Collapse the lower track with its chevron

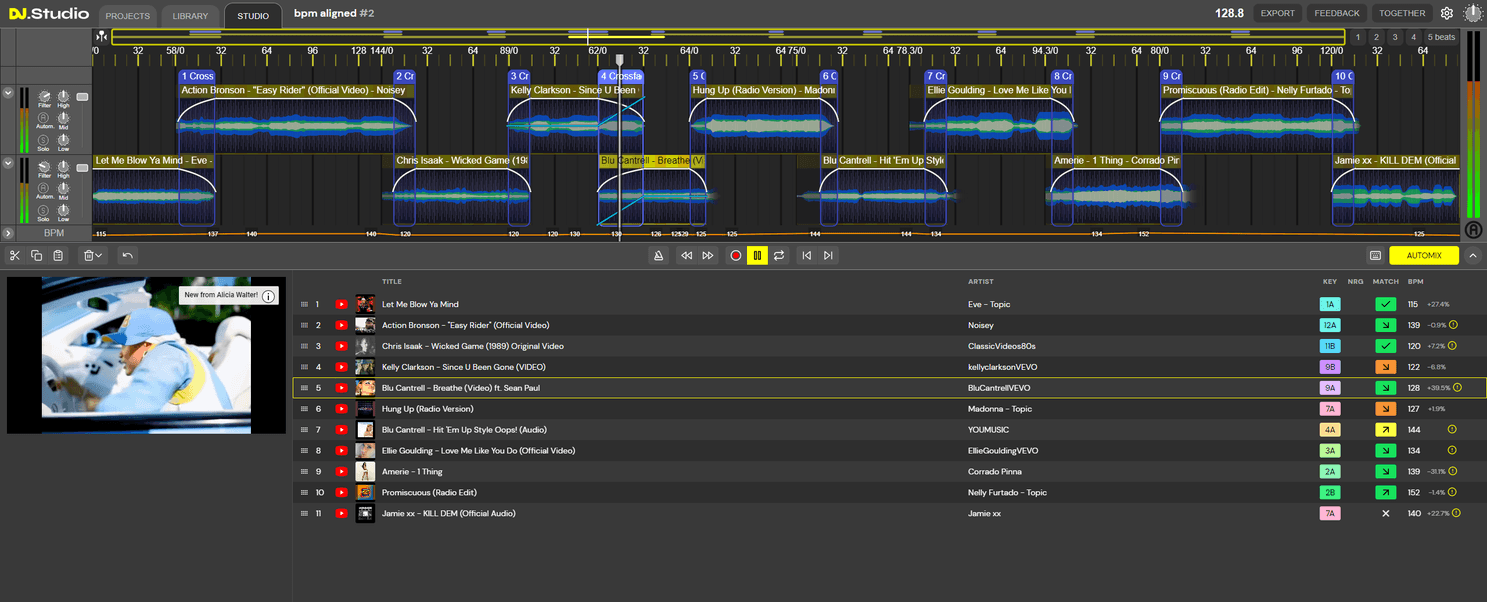click(8, 163)
